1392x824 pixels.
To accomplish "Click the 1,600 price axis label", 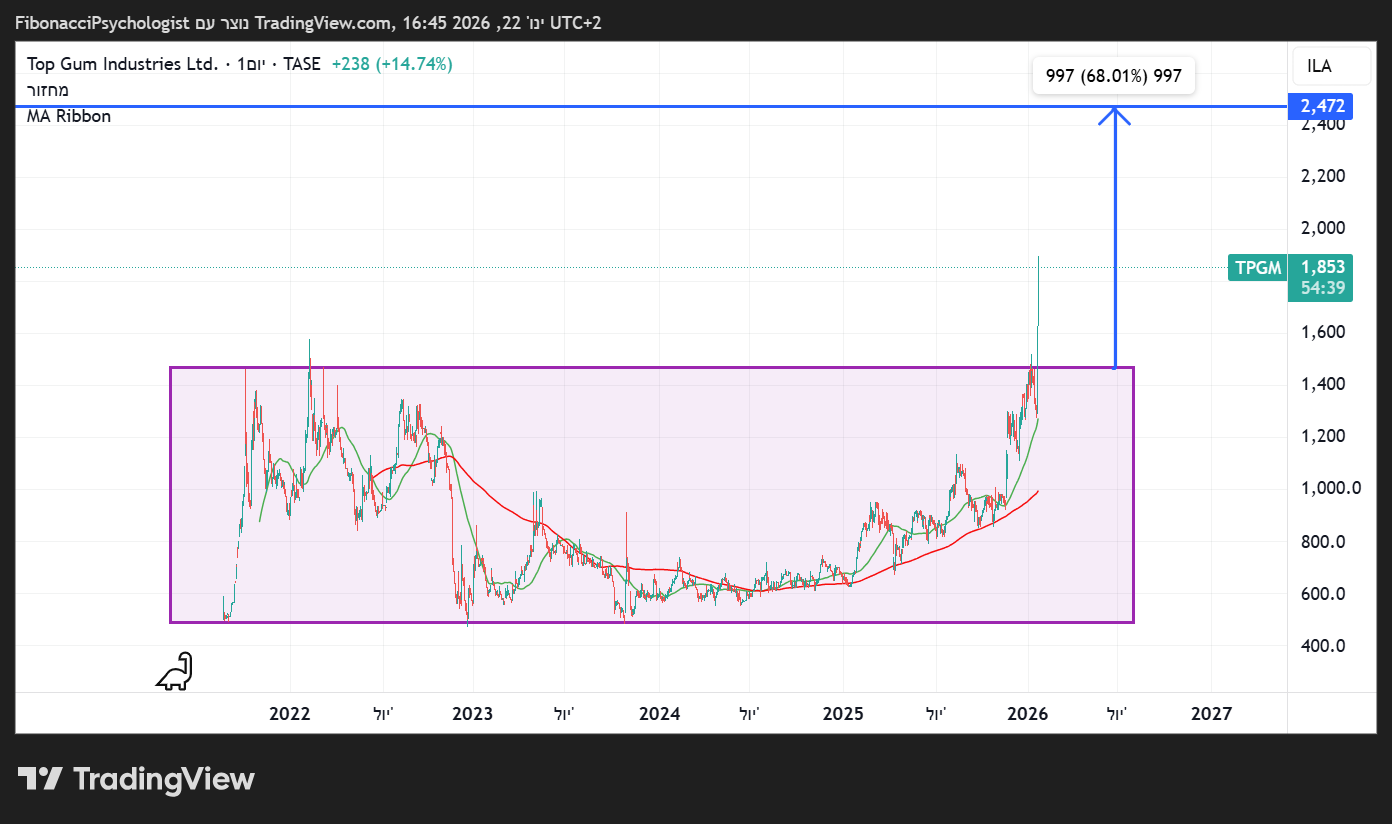I will [x=1323, y=332].
